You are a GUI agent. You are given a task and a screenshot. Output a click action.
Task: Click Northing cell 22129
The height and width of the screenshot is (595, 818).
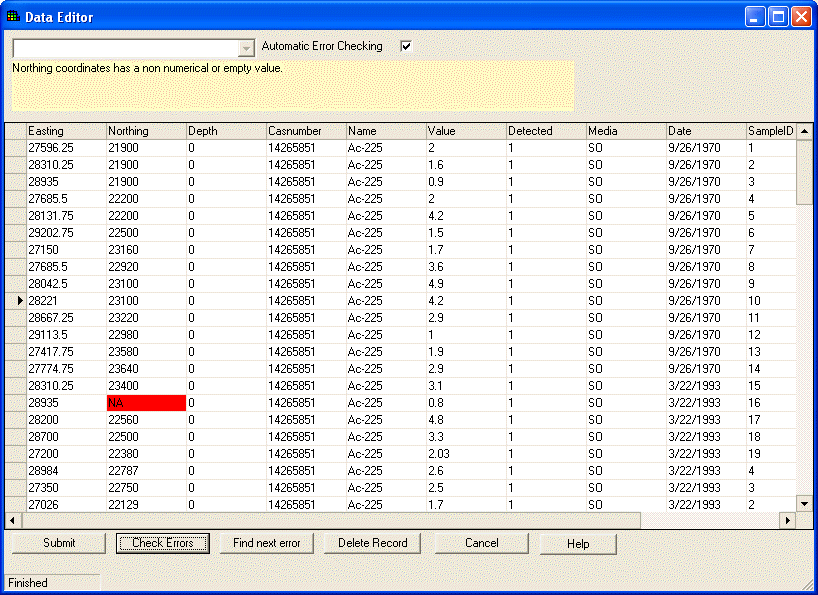[147, 505]
